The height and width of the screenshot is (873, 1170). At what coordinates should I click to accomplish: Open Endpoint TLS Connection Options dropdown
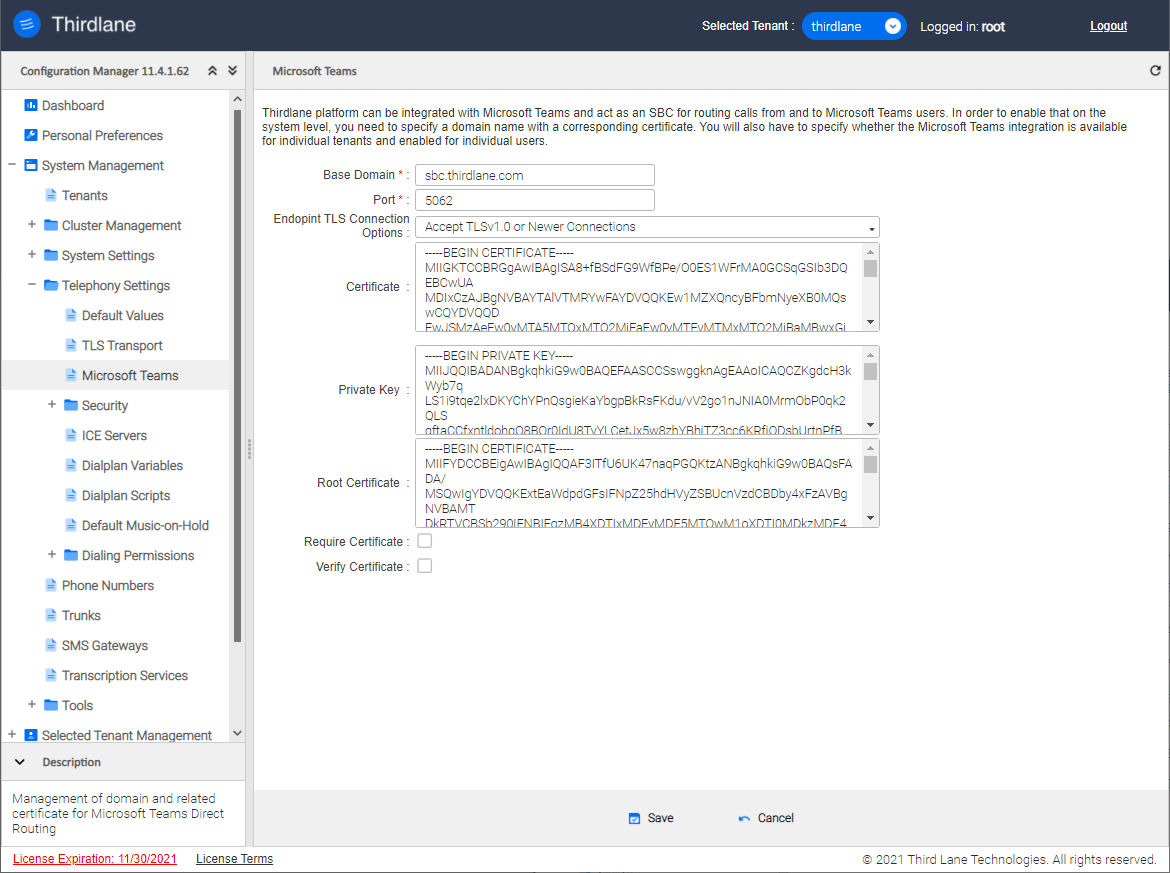click(647, 227)
